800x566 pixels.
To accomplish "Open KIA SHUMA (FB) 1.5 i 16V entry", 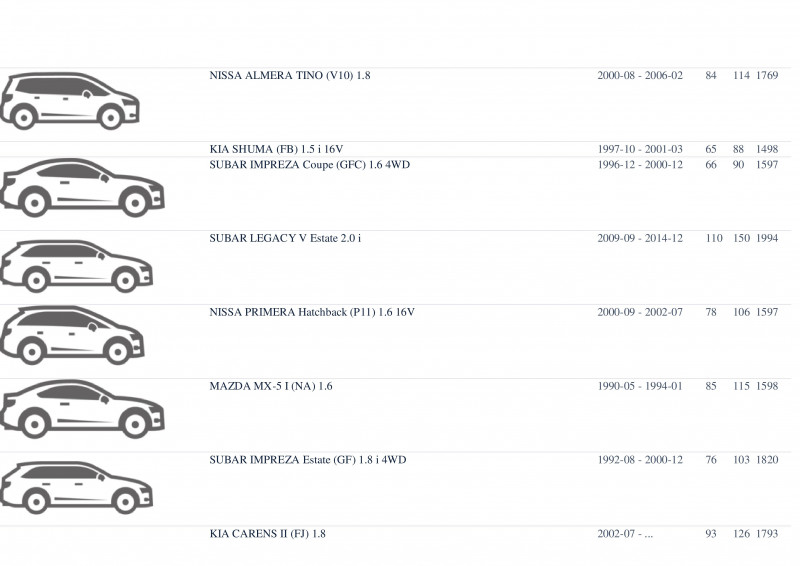I will tap(276, 150).
